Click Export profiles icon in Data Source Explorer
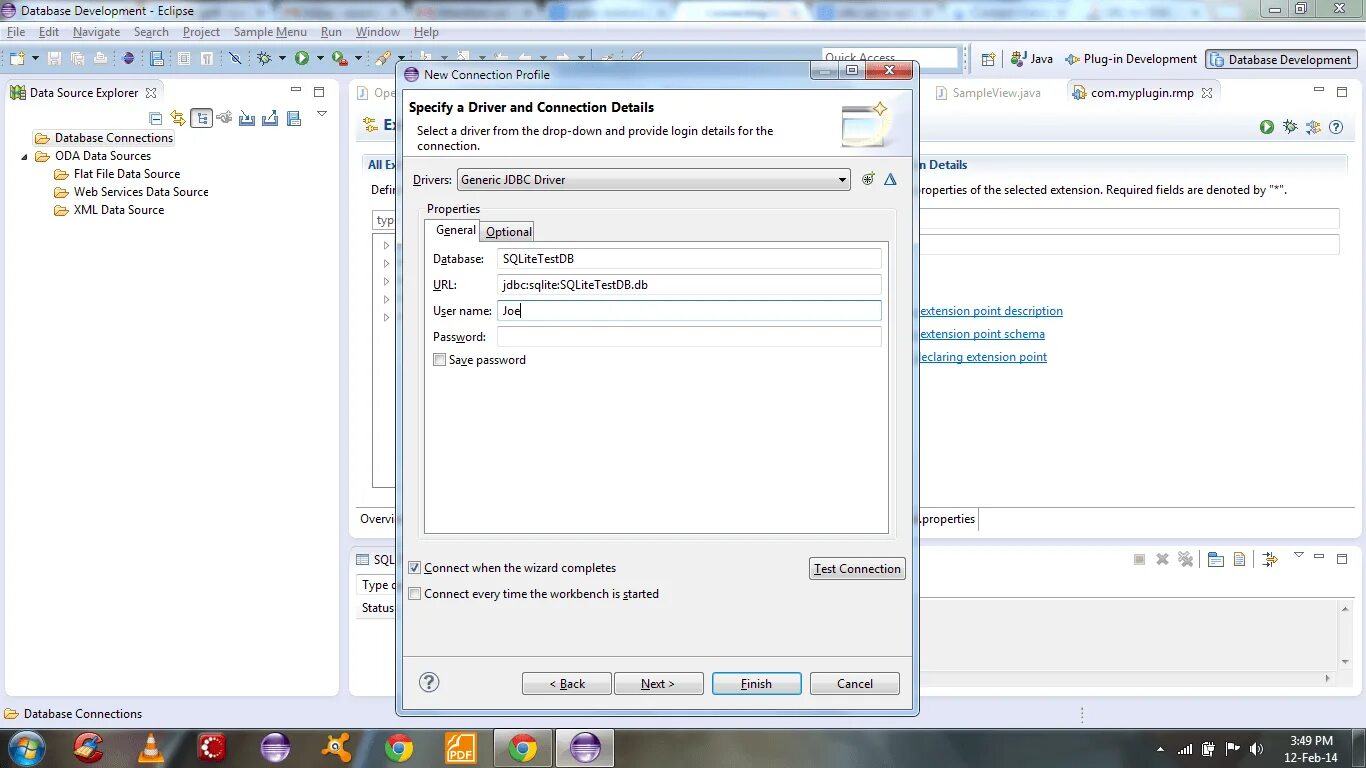 point(270,118)
